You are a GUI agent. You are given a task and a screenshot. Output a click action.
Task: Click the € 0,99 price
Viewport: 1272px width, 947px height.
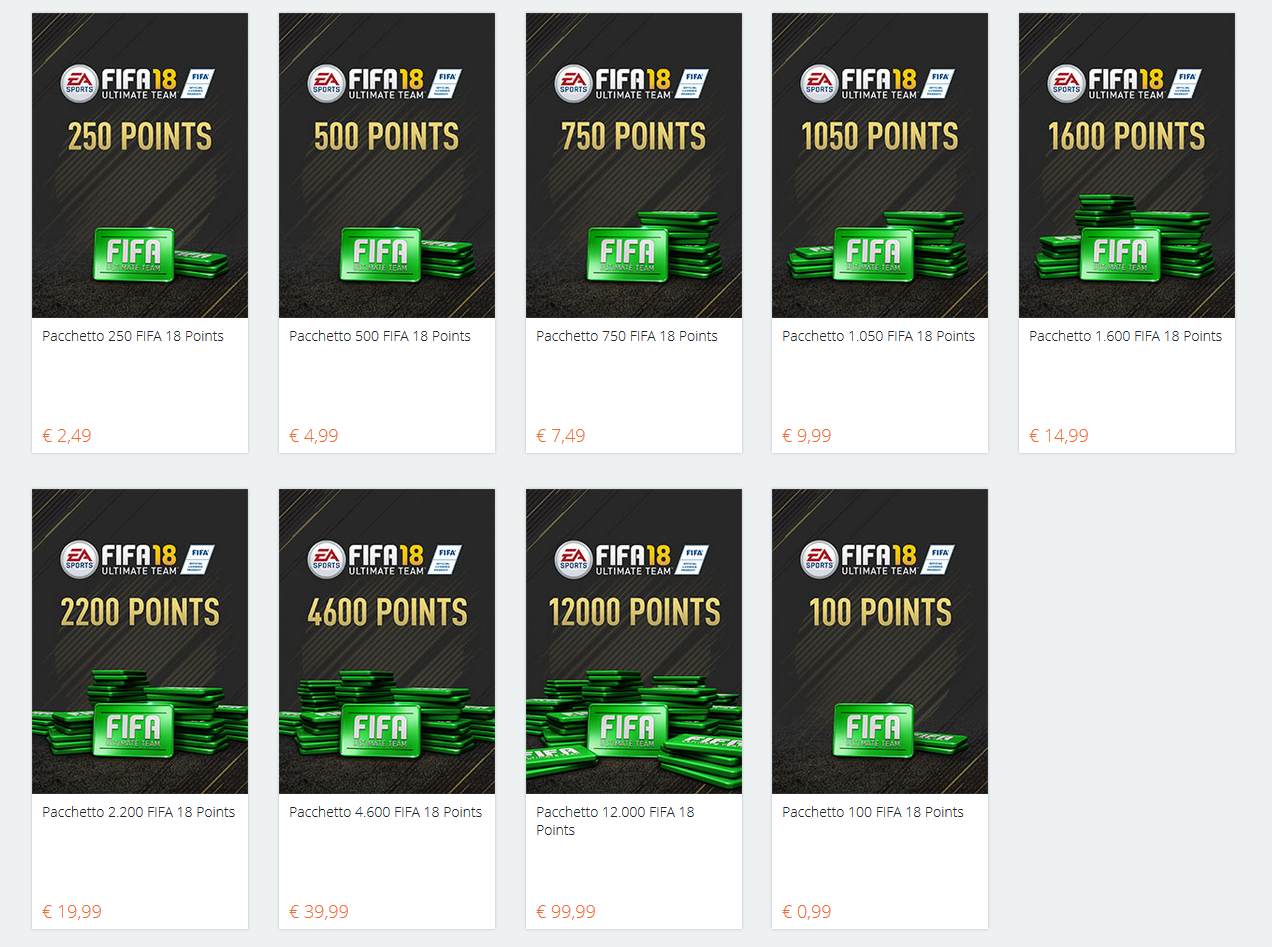click(807, 912)
